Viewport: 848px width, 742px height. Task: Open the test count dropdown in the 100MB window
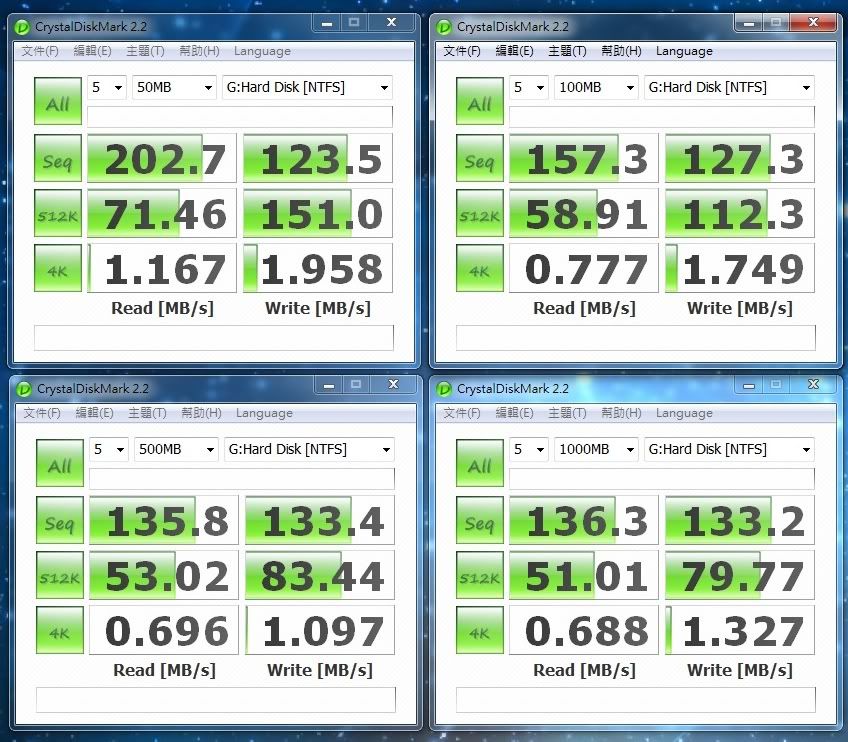(x=529, y=87)
